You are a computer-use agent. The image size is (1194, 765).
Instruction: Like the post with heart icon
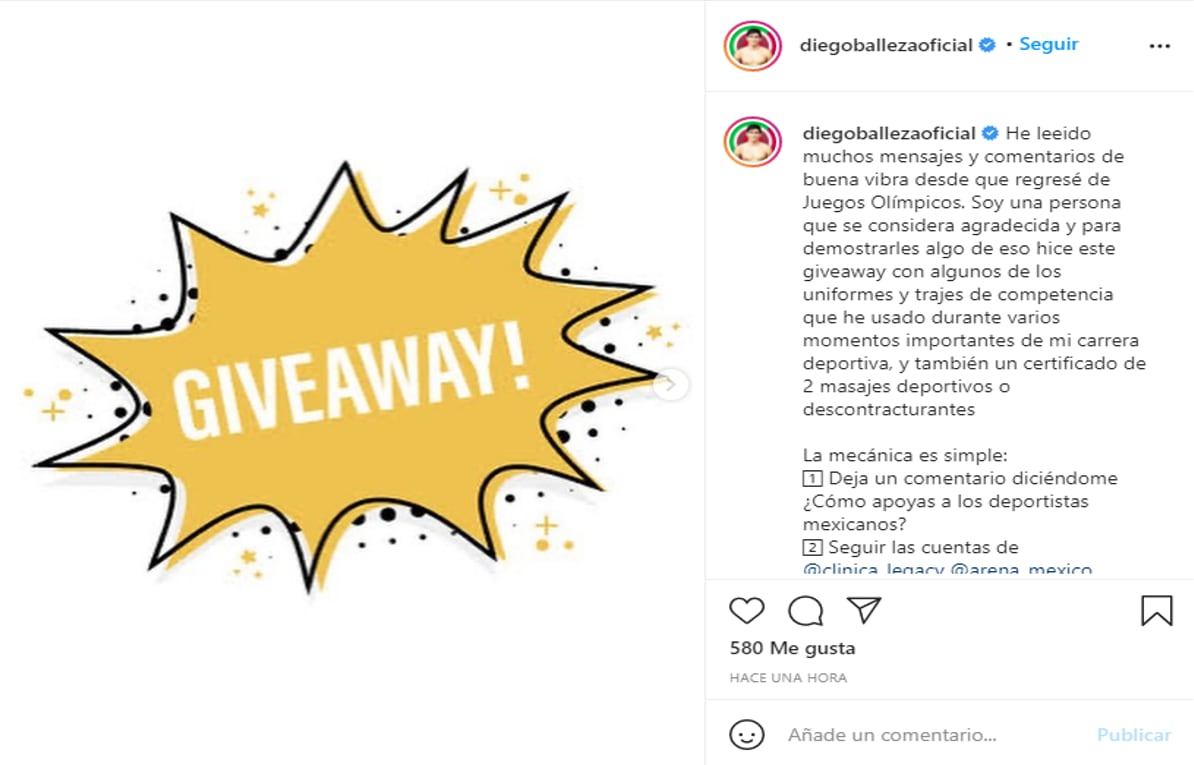[746, 610]
